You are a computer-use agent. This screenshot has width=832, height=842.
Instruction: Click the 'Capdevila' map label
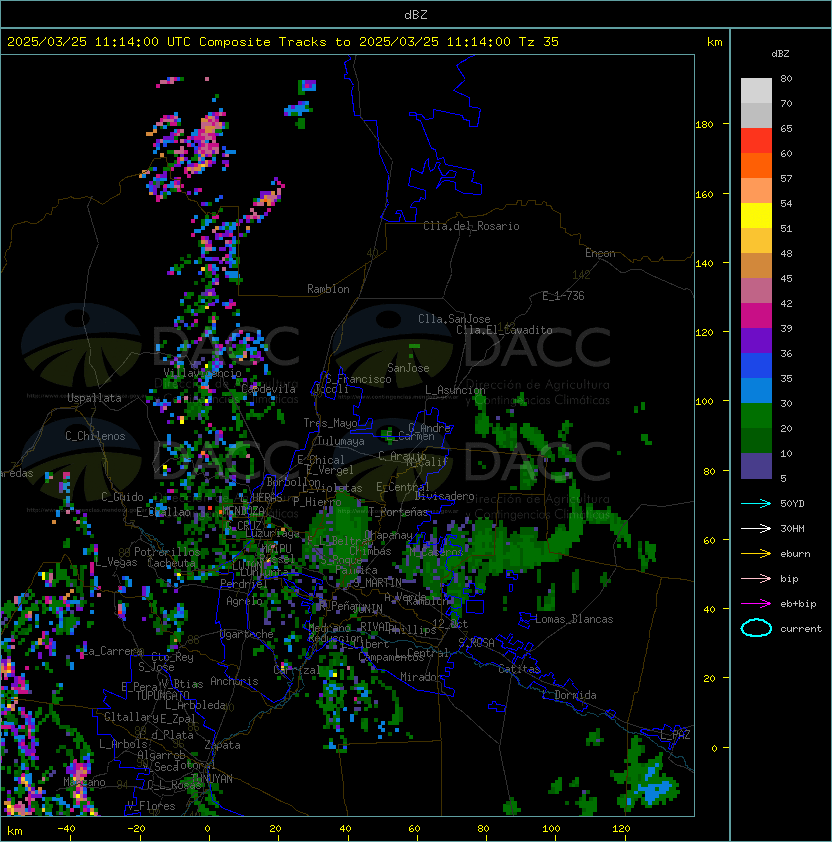coord(268,389)
